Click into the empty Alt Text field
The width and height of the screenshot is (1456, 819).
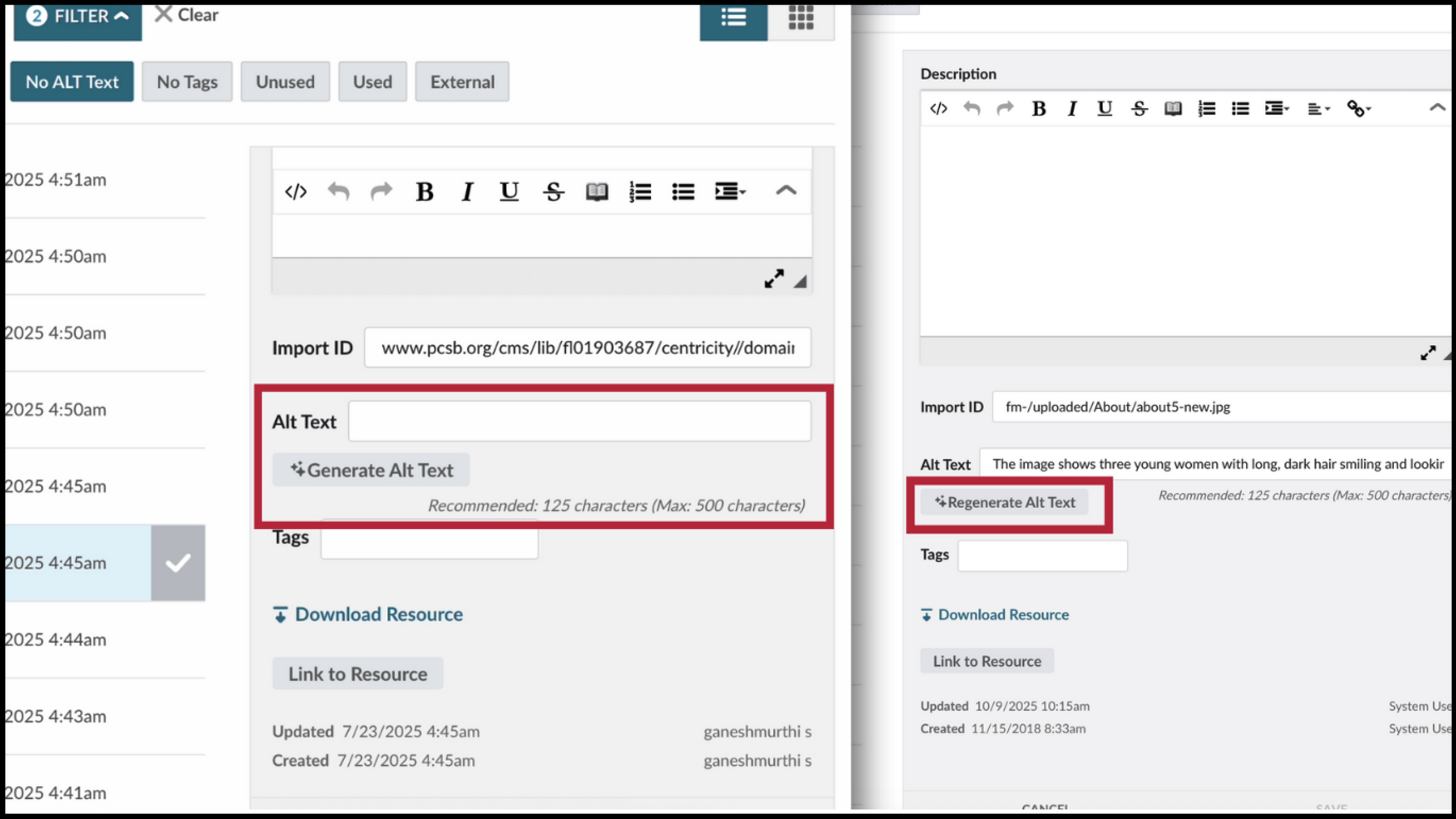579,421
